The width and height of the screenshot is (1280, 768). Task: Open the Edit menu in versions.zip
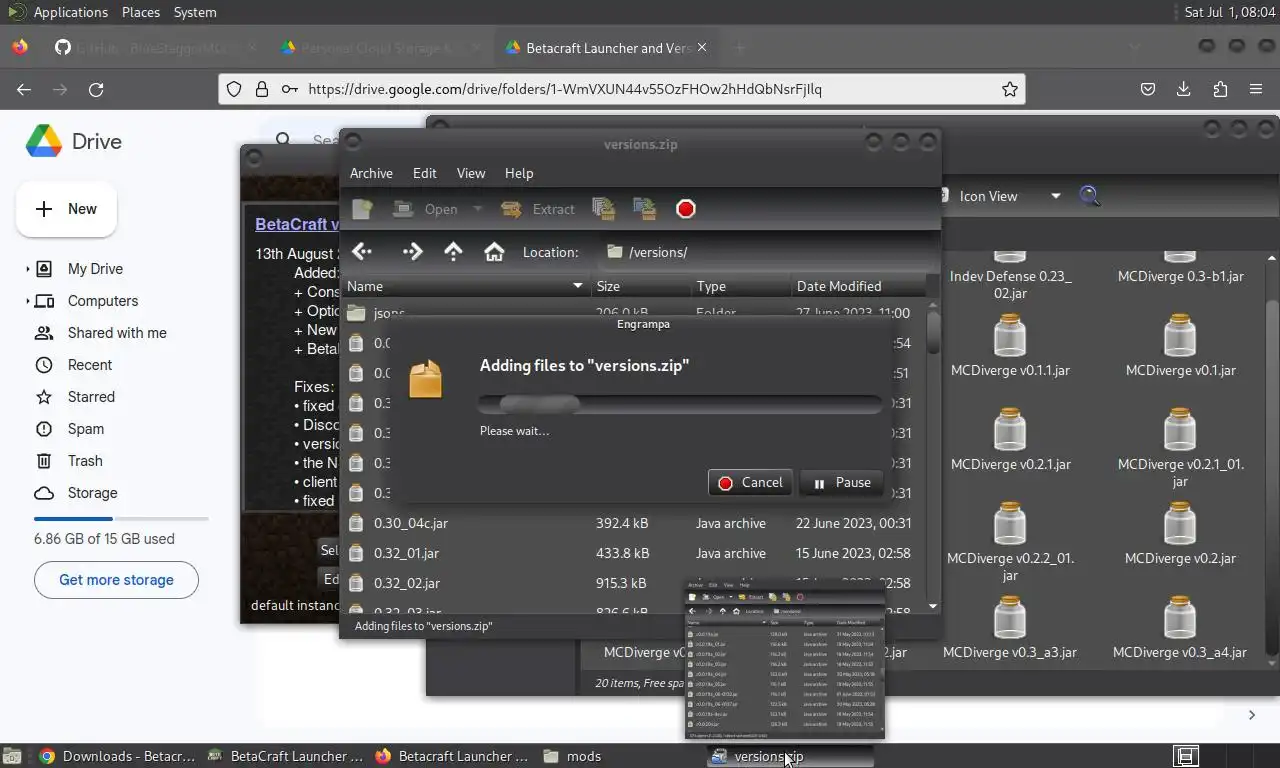[x=425, y=173]
